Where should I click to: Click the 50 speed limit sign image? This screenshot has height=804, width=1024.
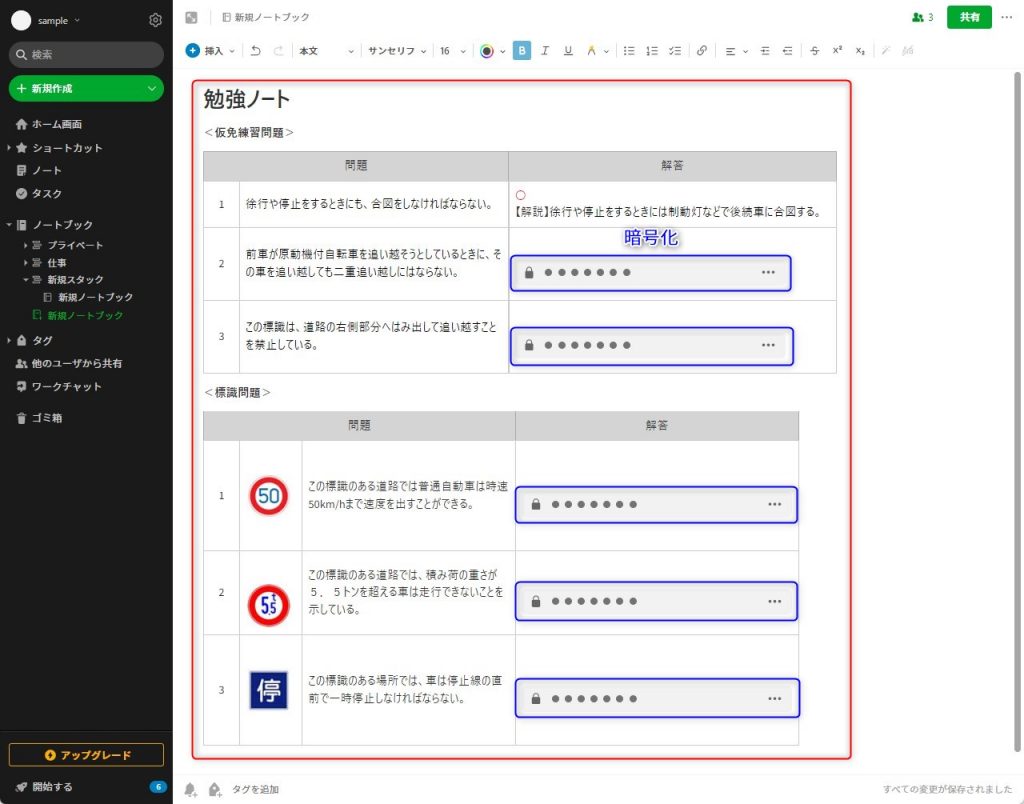[268, 496]
